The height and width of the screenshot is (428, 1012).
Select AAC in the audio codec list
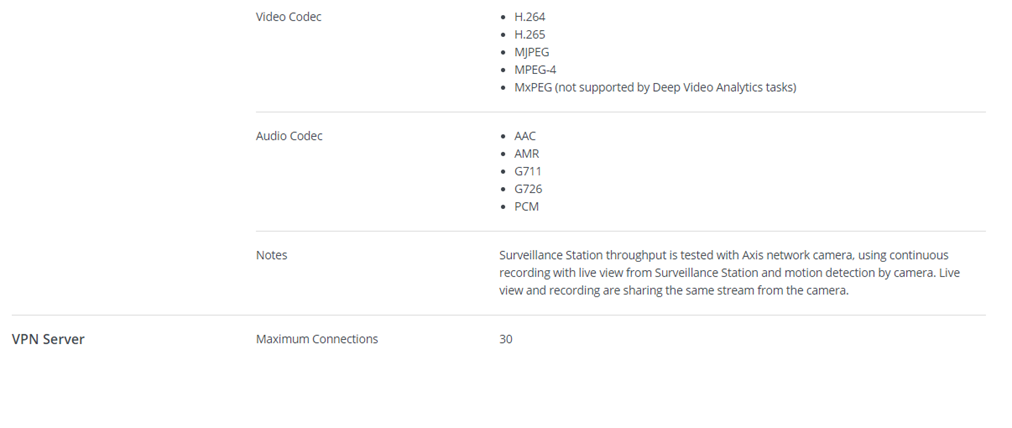pos(525,136)
